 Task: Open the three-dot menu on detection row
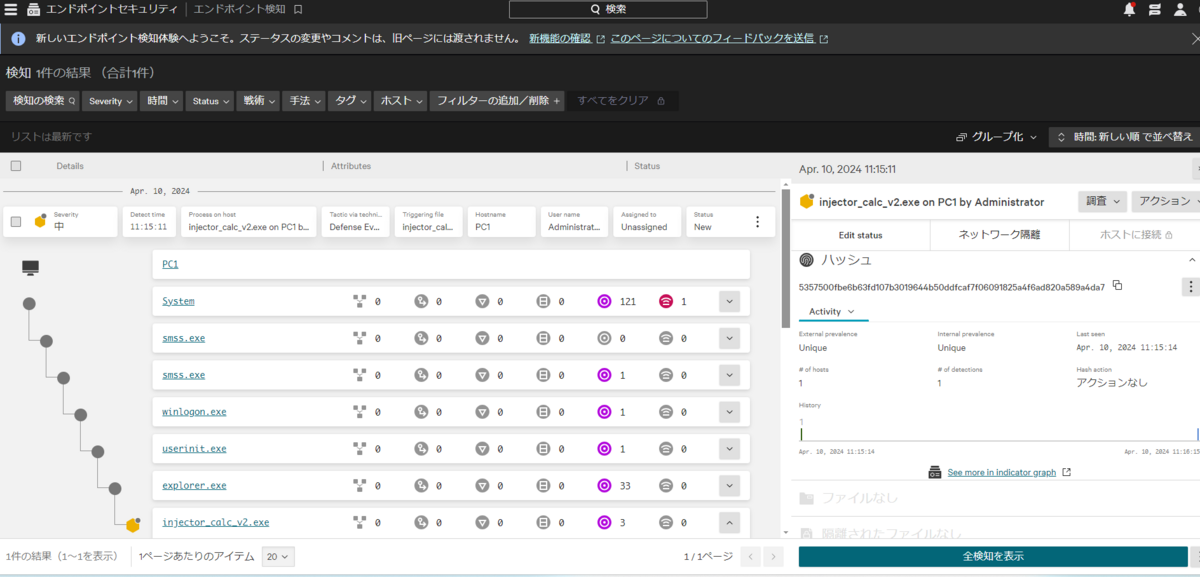click(757, 222)
